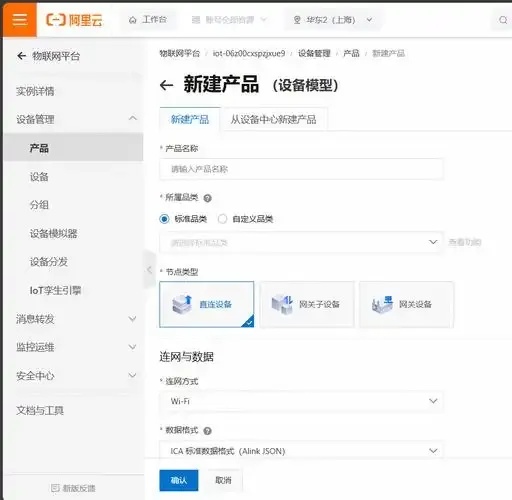This screenshot has width=512, height=500.
Task: Click the 取消 button
Action: point(223,480)
